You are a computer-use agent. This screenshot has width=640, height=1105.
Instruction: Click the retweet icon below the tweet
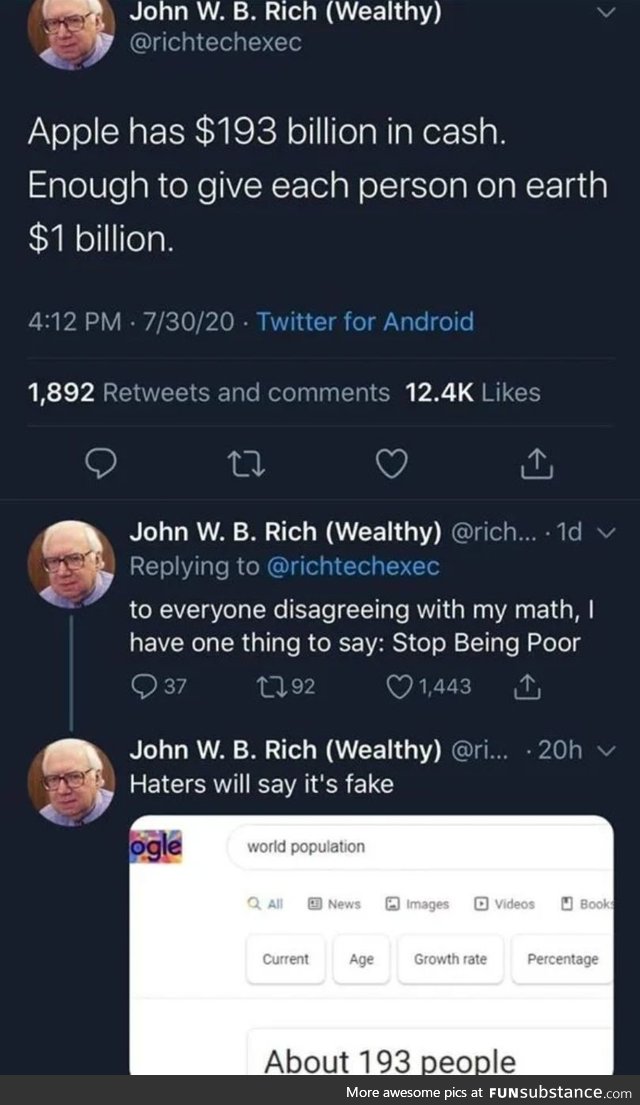click(247, 463)
